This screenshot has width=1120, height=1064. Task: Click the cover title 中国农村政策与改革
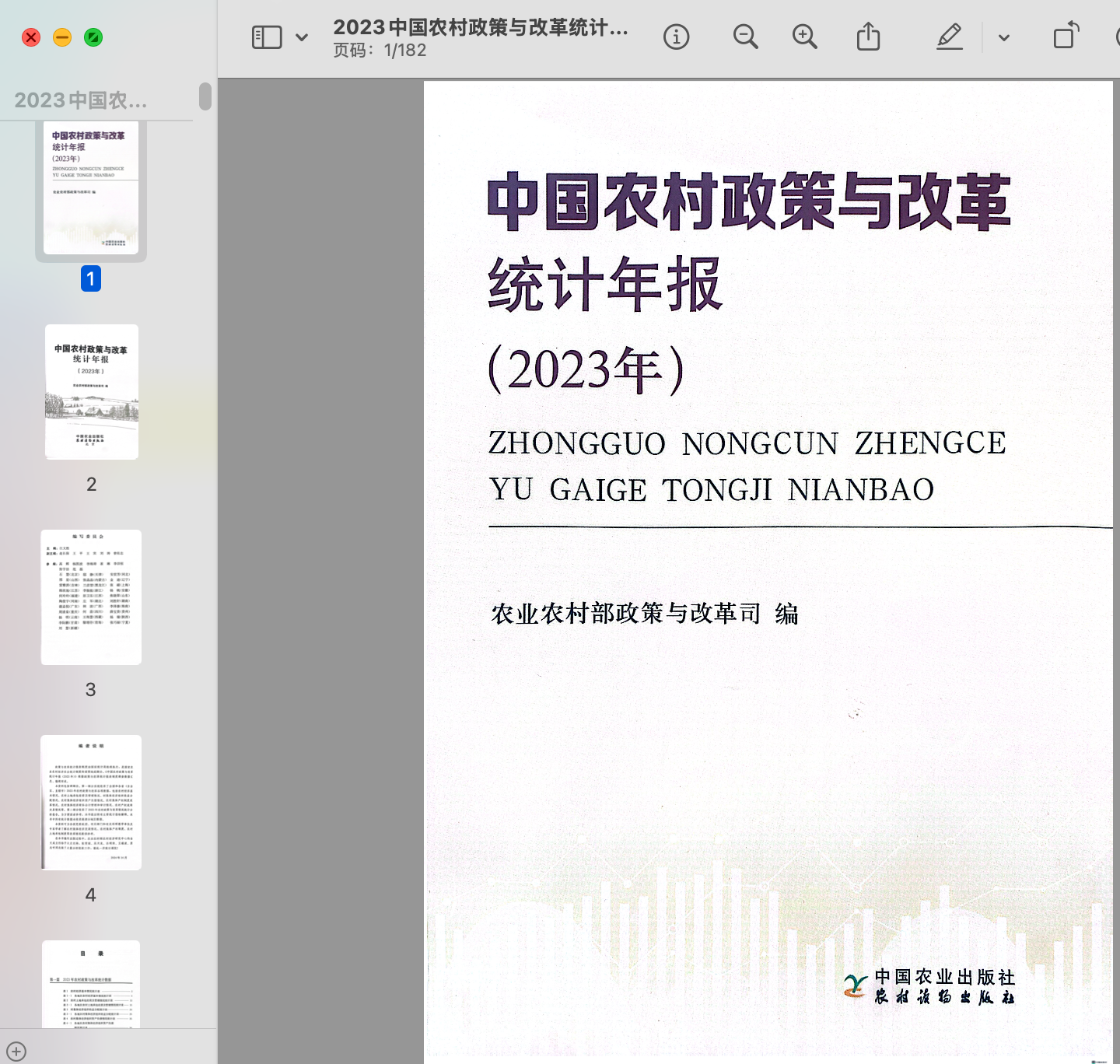point(749,202)
